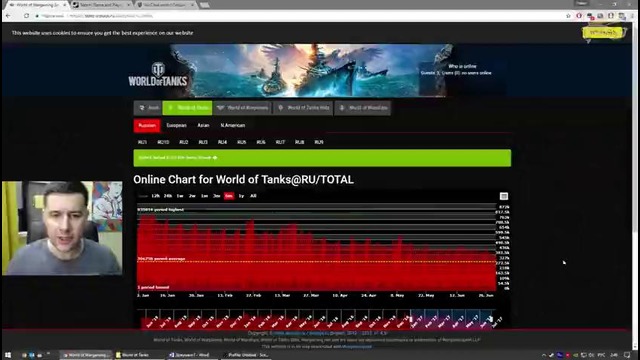Show the All time range
Screen dimensions: 640x360
tap(253, 196)
